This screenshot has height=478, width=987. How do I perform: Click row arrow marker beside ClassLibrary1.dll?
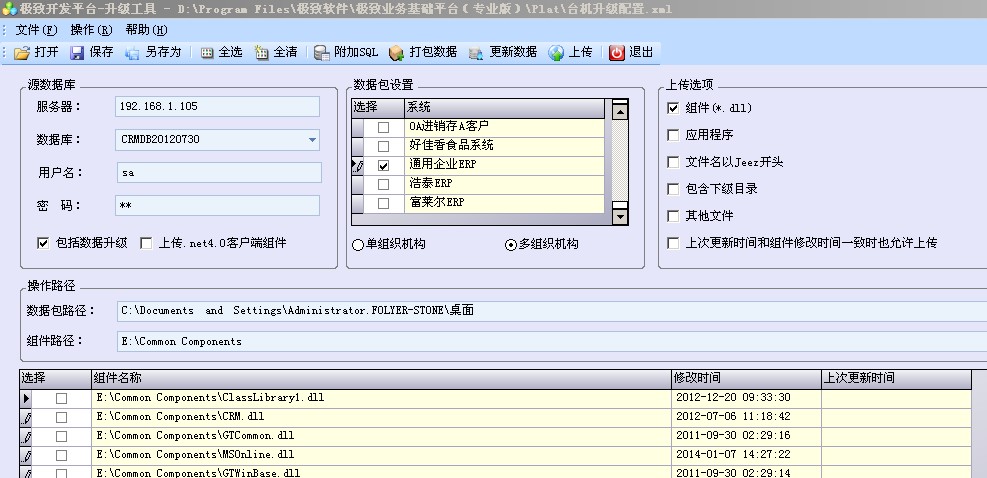pos(26,399)
